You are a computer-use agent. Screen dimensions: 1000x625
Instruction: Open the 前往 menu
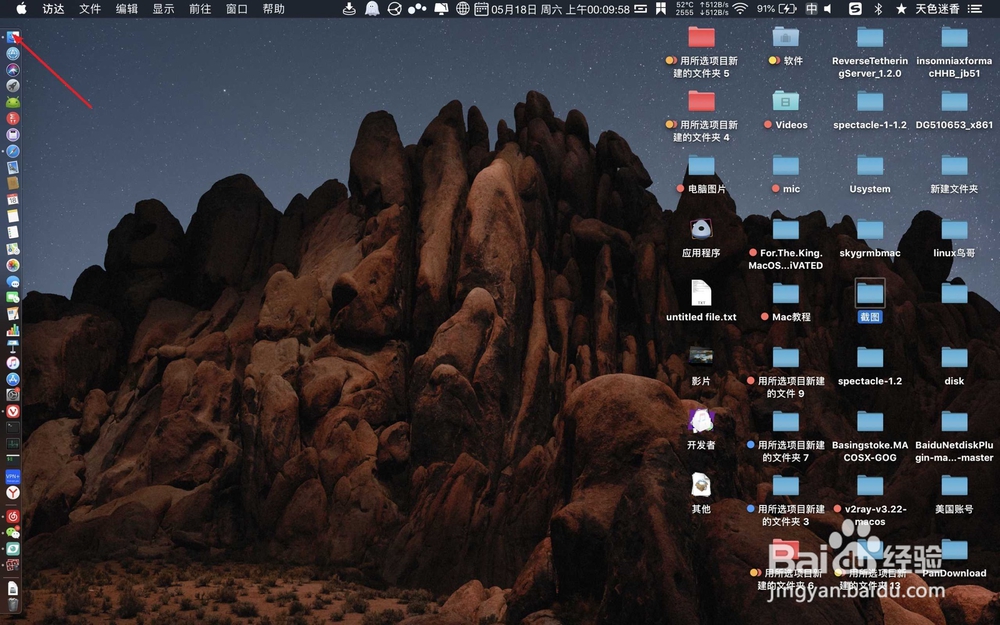click(200, 9)
